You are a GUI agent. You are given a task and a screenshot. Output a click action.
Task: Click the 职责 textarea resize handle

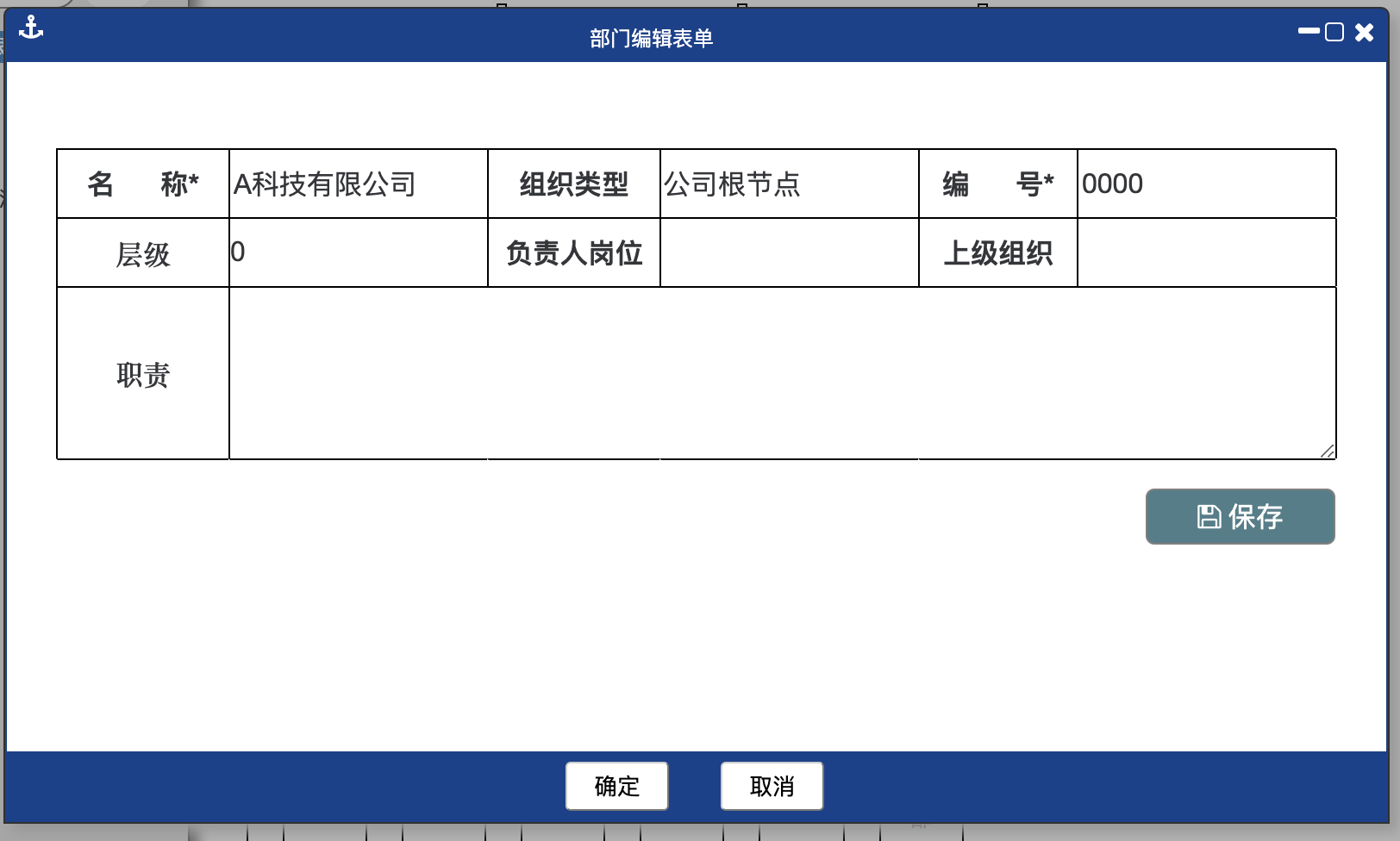coord(1328,452)
